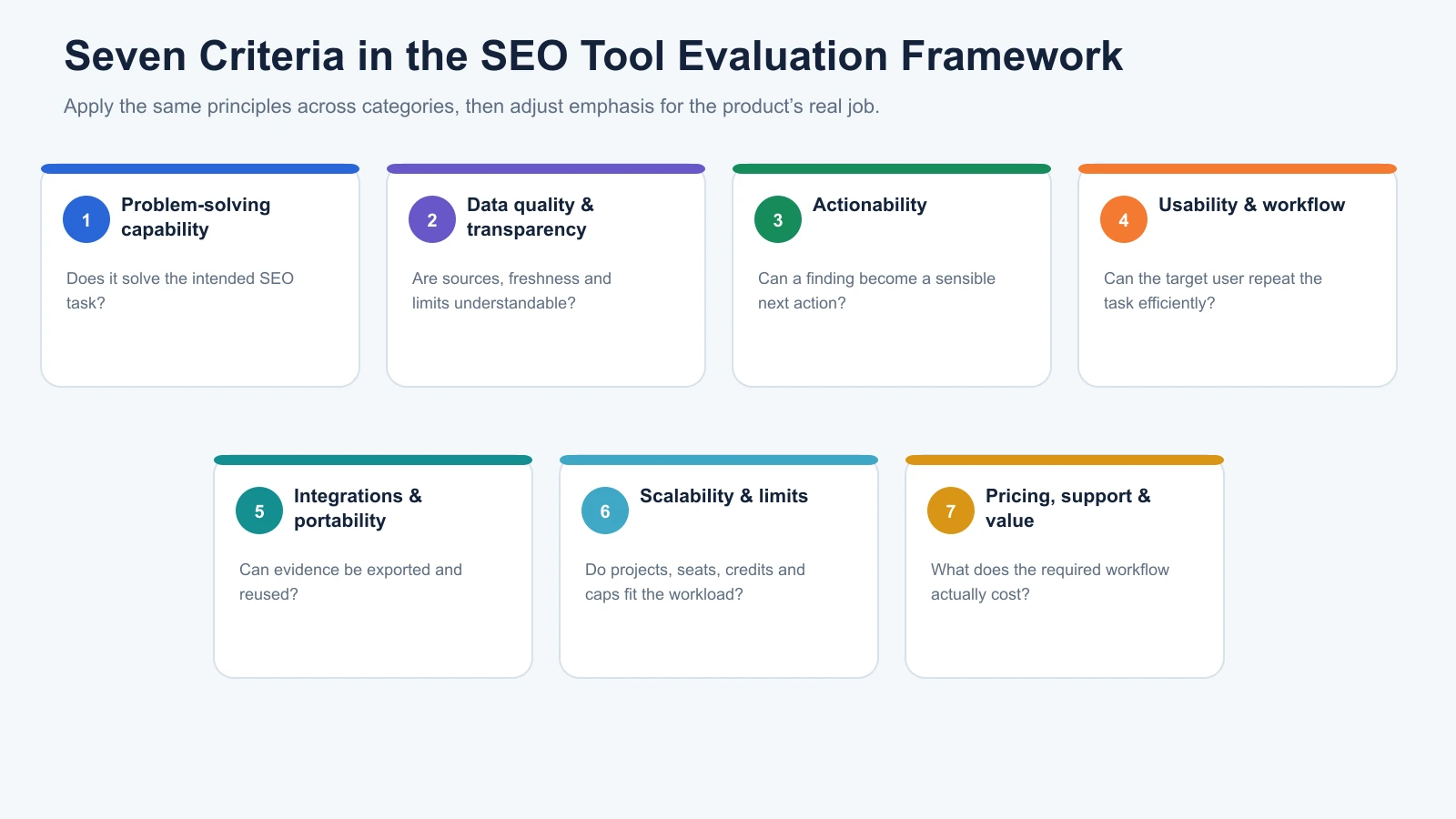The width and height of the screenshot is (1456, 819).
Task: Click the light blue number 6 circle
Action: pos(605,511)
